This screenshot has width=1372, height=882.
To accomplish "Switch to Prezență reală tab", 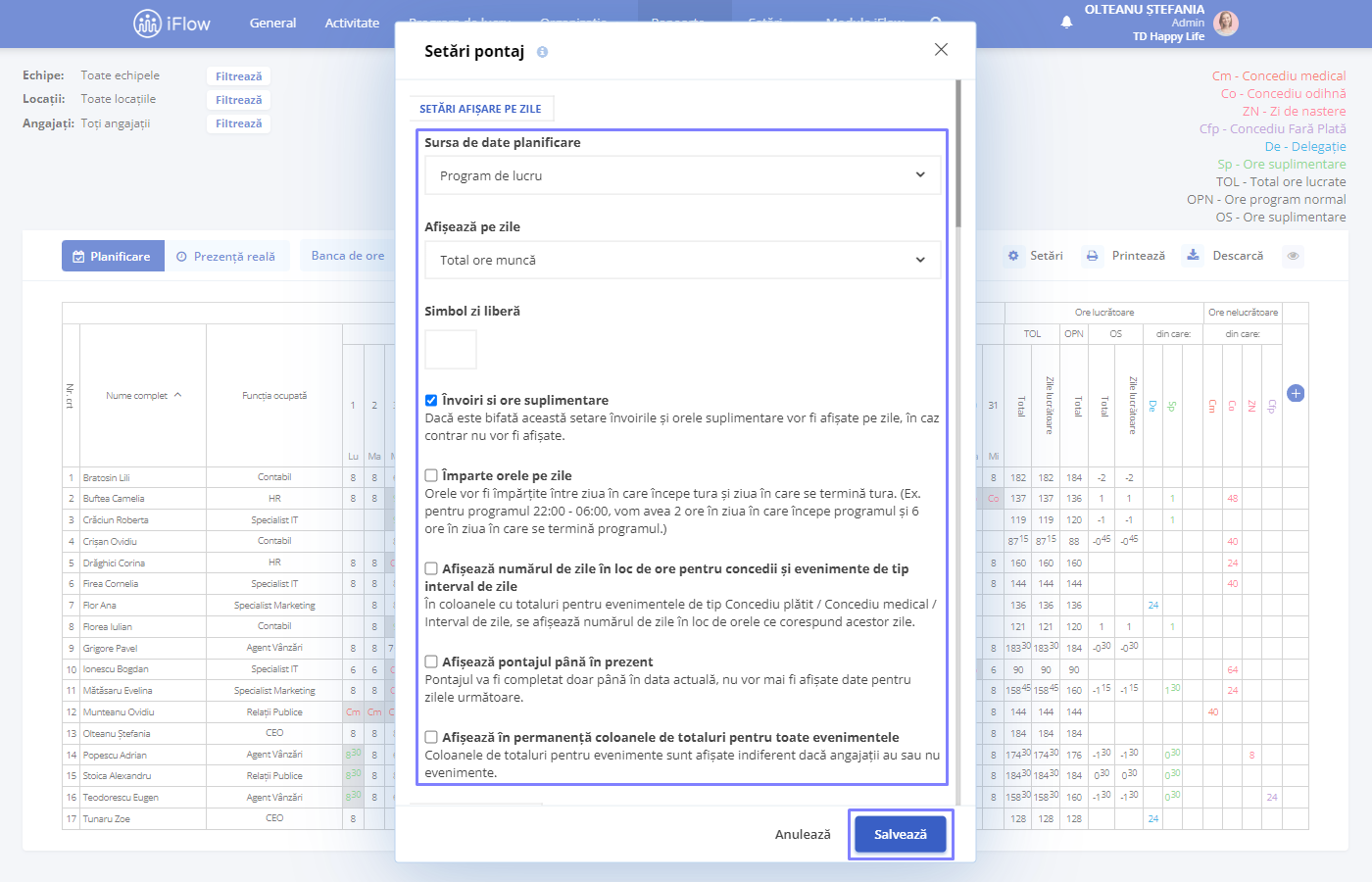I will 226,257.
